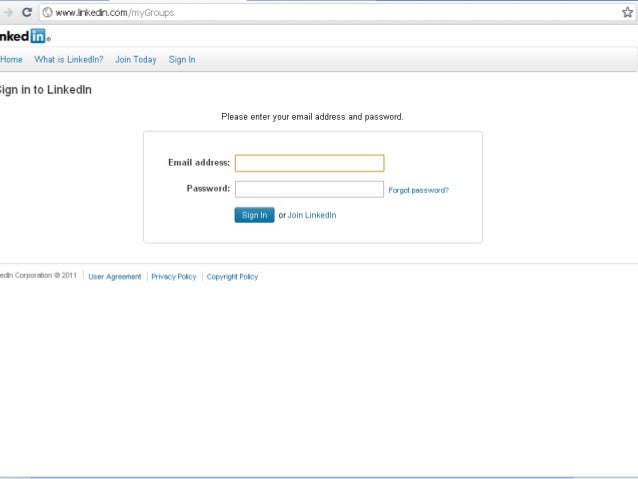
Task: Bookmark this page with the star icon
Action: point(627,12)
